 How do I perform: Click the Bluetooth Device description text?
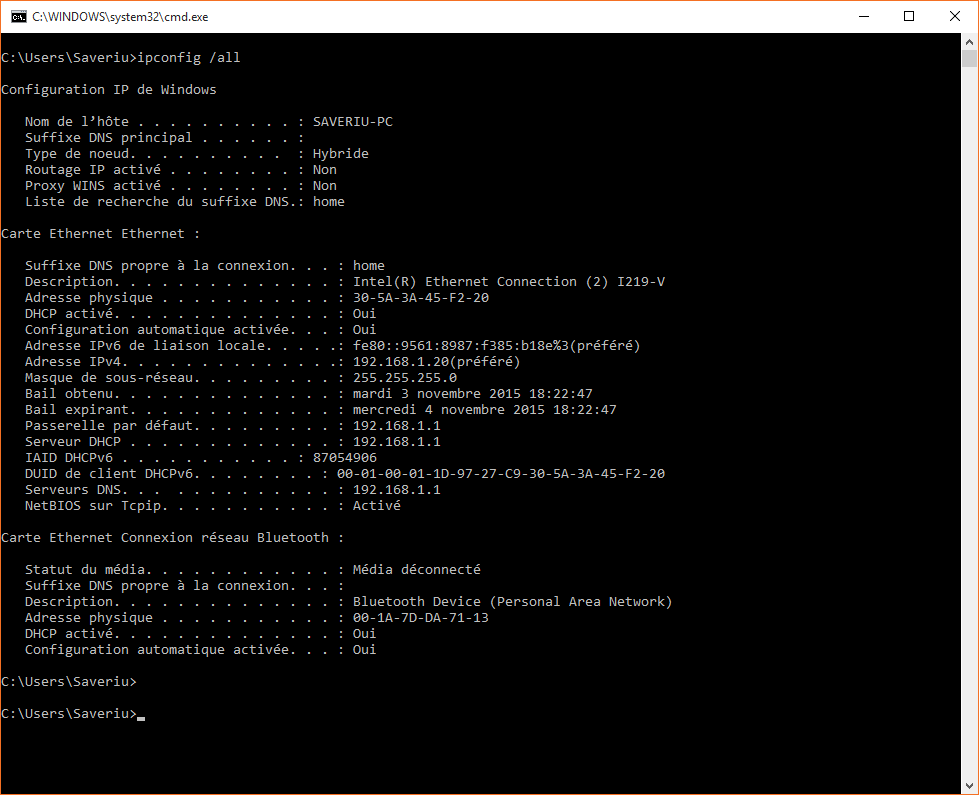[510, 601]
